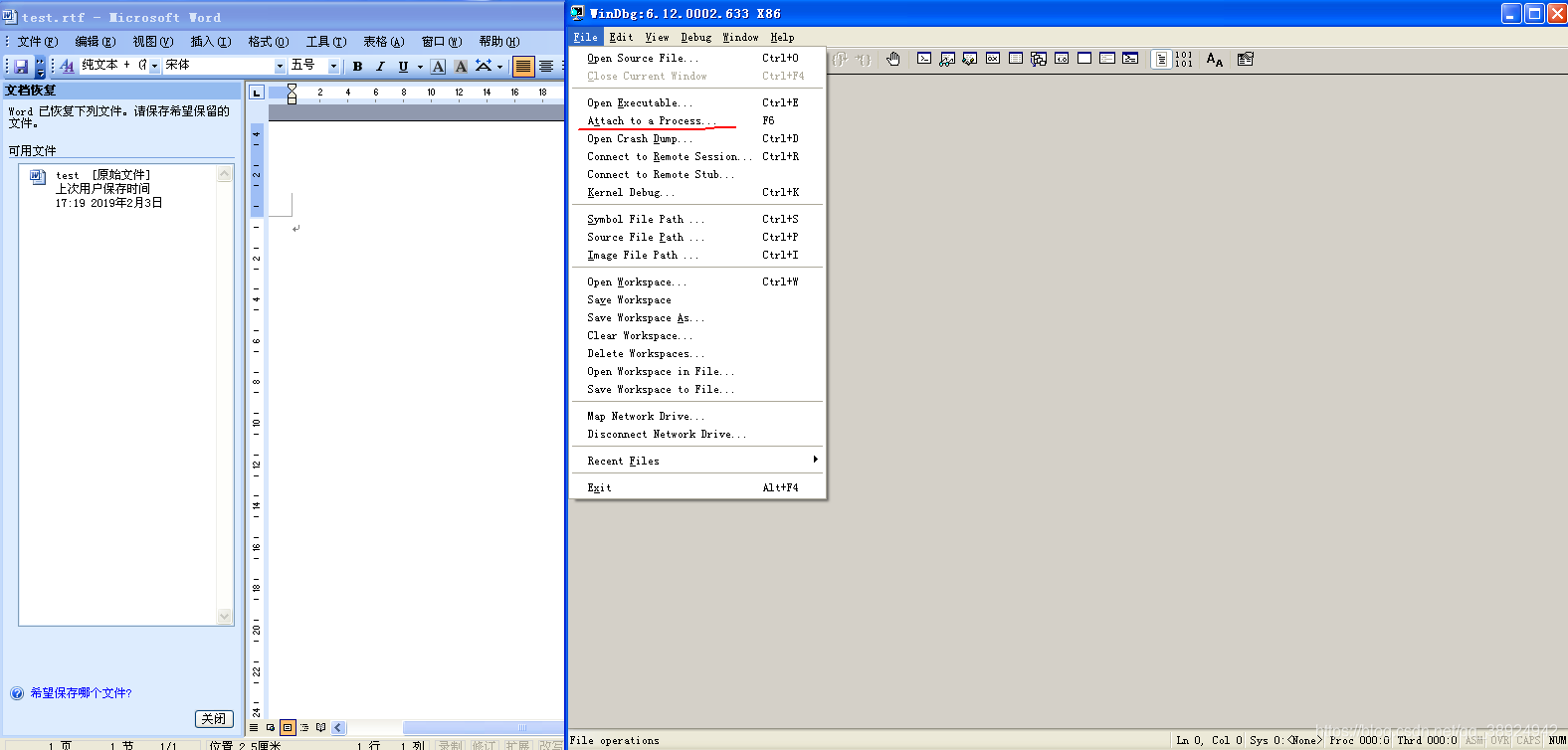Click the WinDbg breakpoint hand icon
This screenshot has width=1568, height=750.
(x=893, y=59)
